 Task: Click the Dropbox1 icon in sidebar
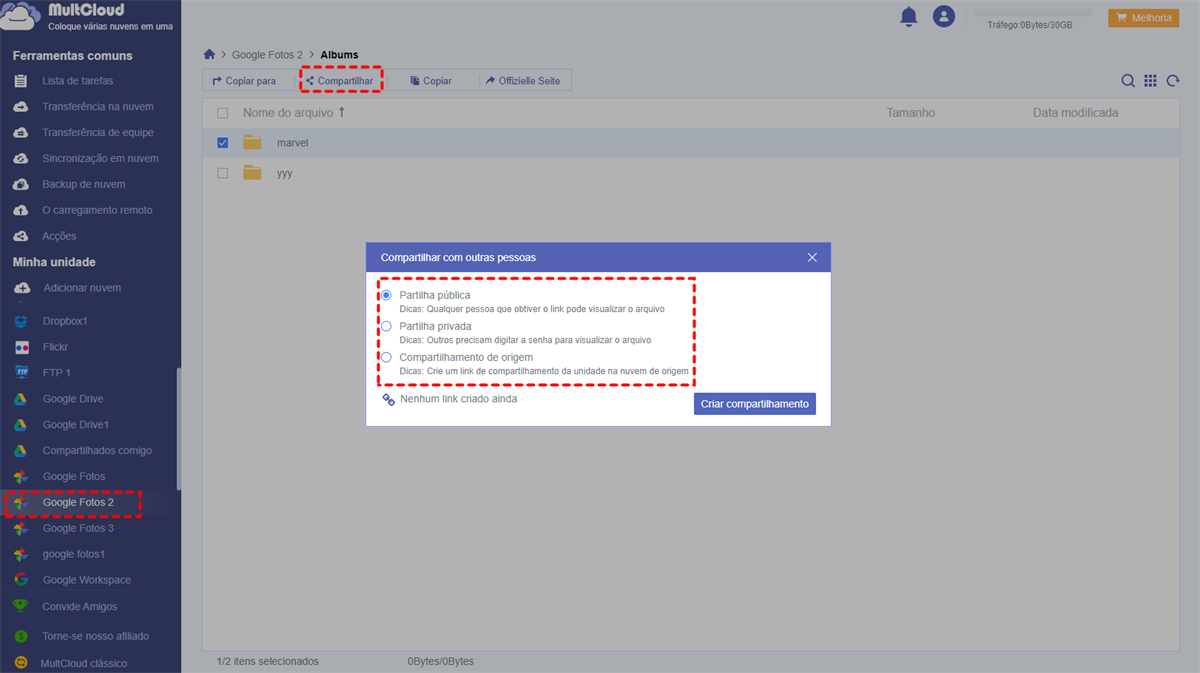point(21,321)
